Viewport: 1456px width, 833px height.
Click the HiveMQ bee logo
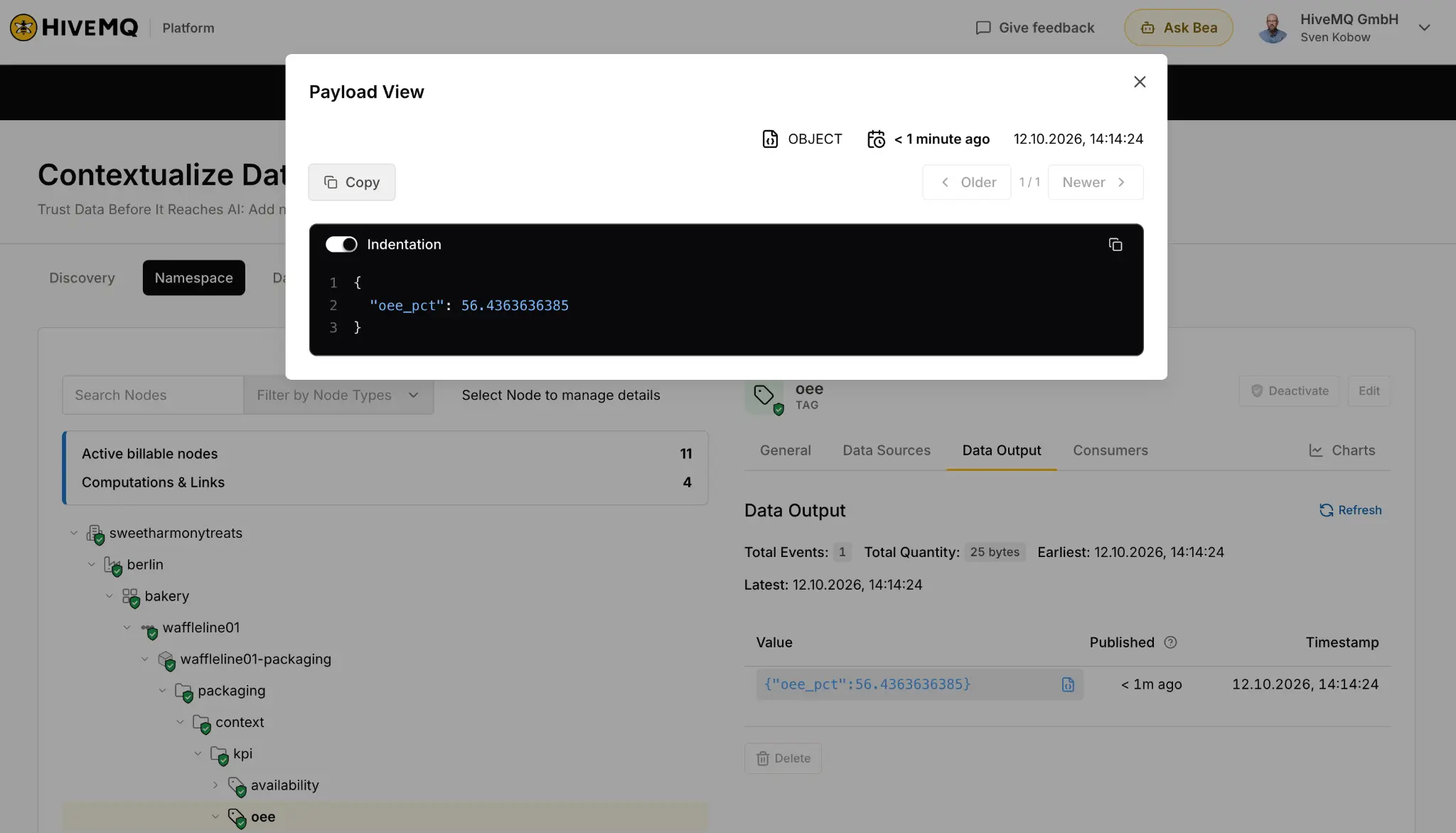[23, 28]
